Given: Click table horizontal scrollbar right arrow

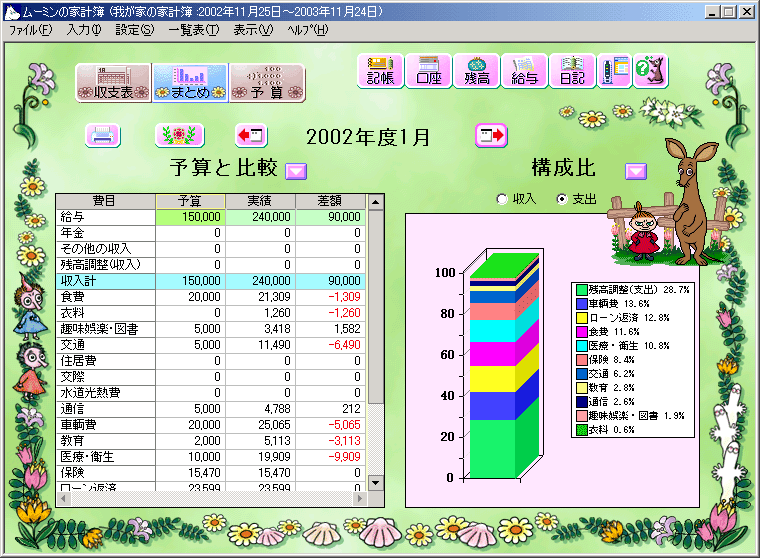Looking at the screenshot, I should click(359, 498).
